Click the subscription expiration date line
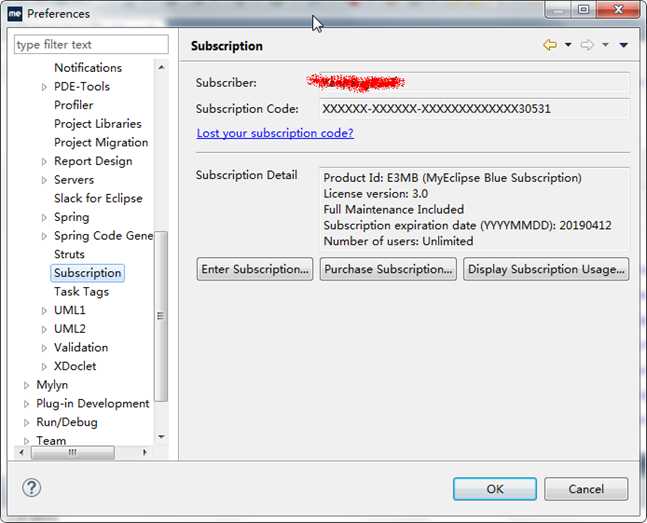Image resolution: width=647 pixels, height=523 pixels. [467, 225]
